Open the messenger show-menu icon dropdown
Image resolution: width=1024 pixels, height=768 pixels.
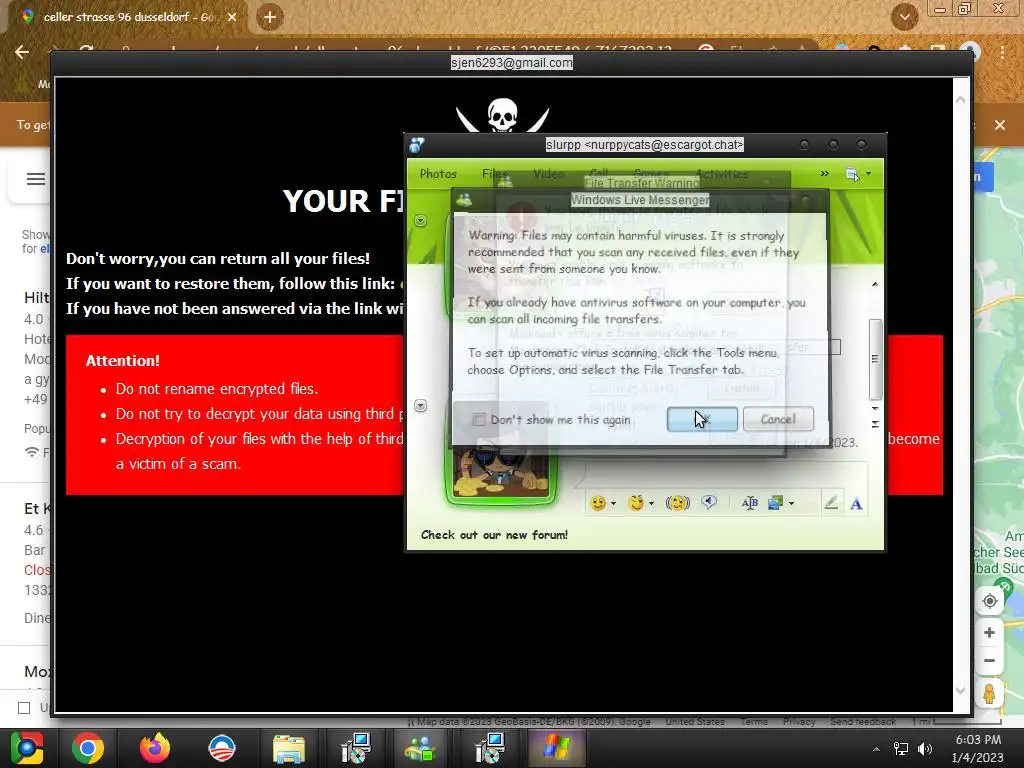pyautogui.click(x=858, y=174)
